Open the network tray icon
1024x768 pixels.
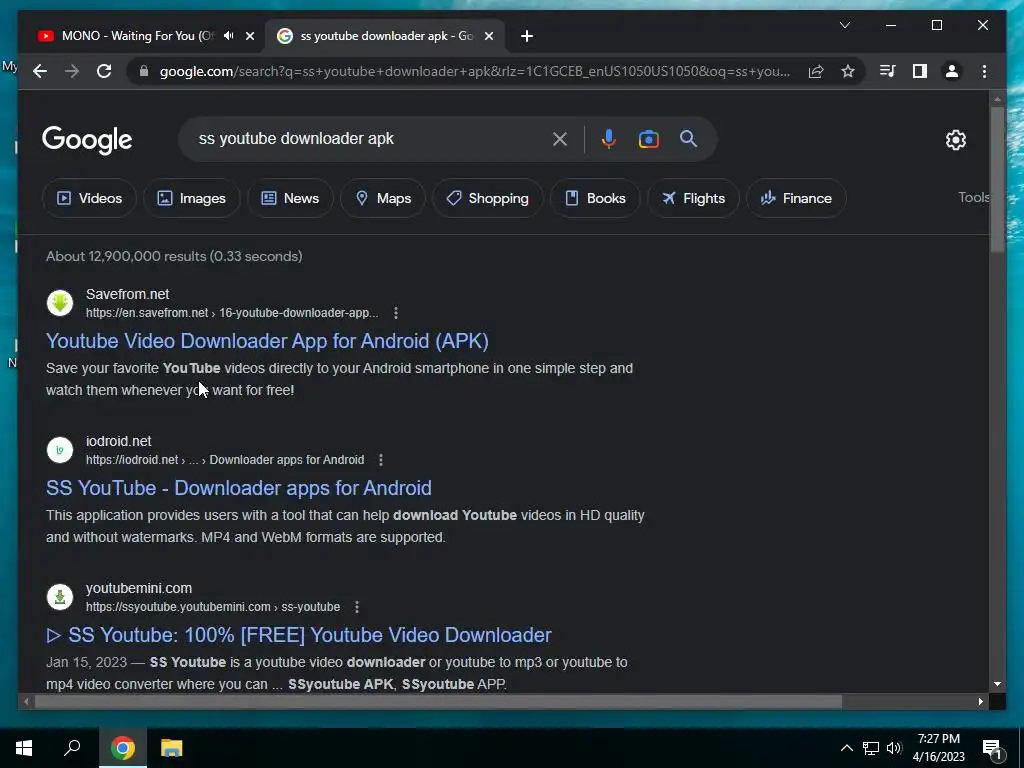click(871, 748)
